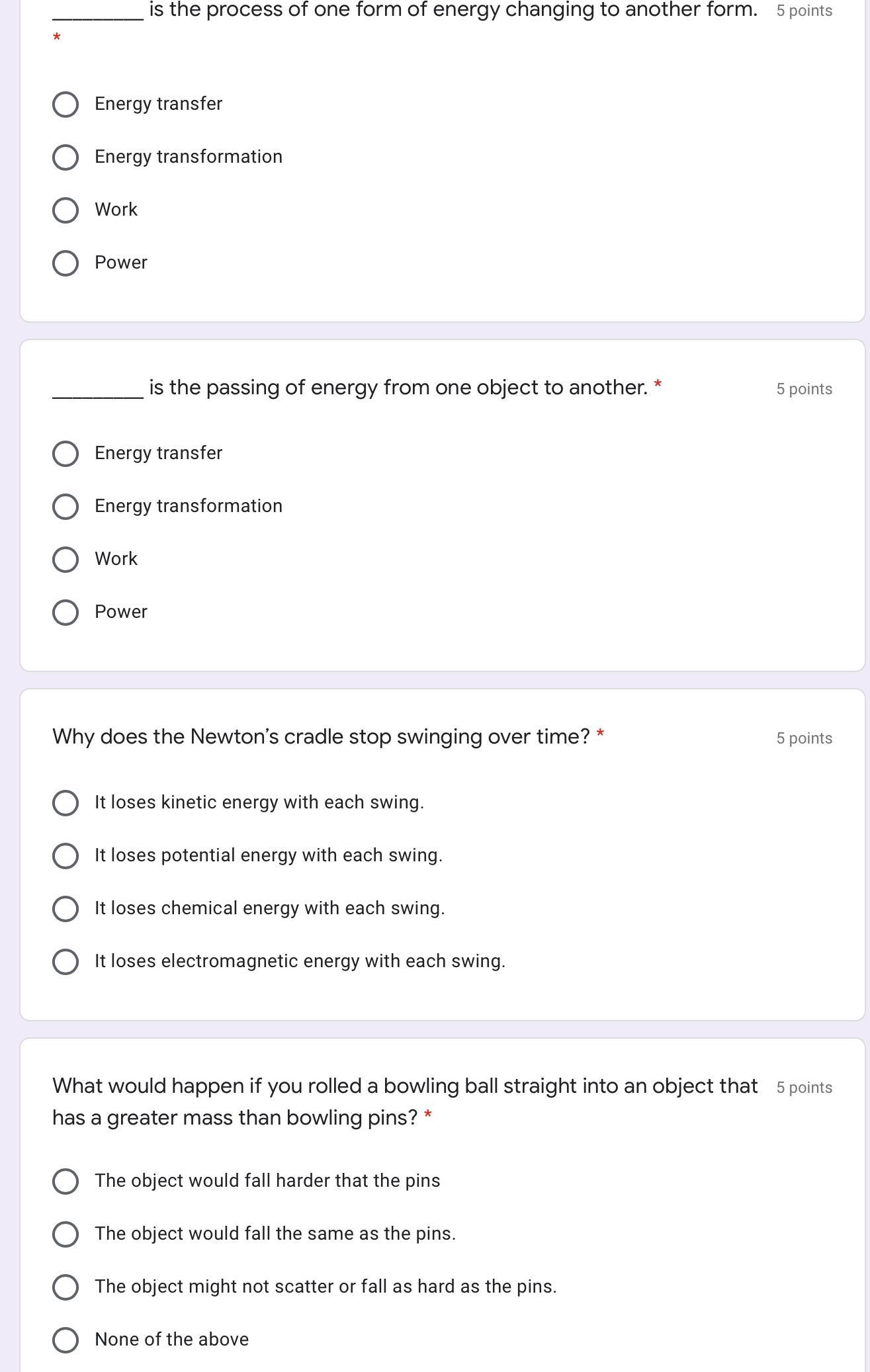This screenshot has height=1372, width=870.
Task: Pick "It loses chemical energy with each swing"
Action: pyautogui.click(x=65, y=909)
